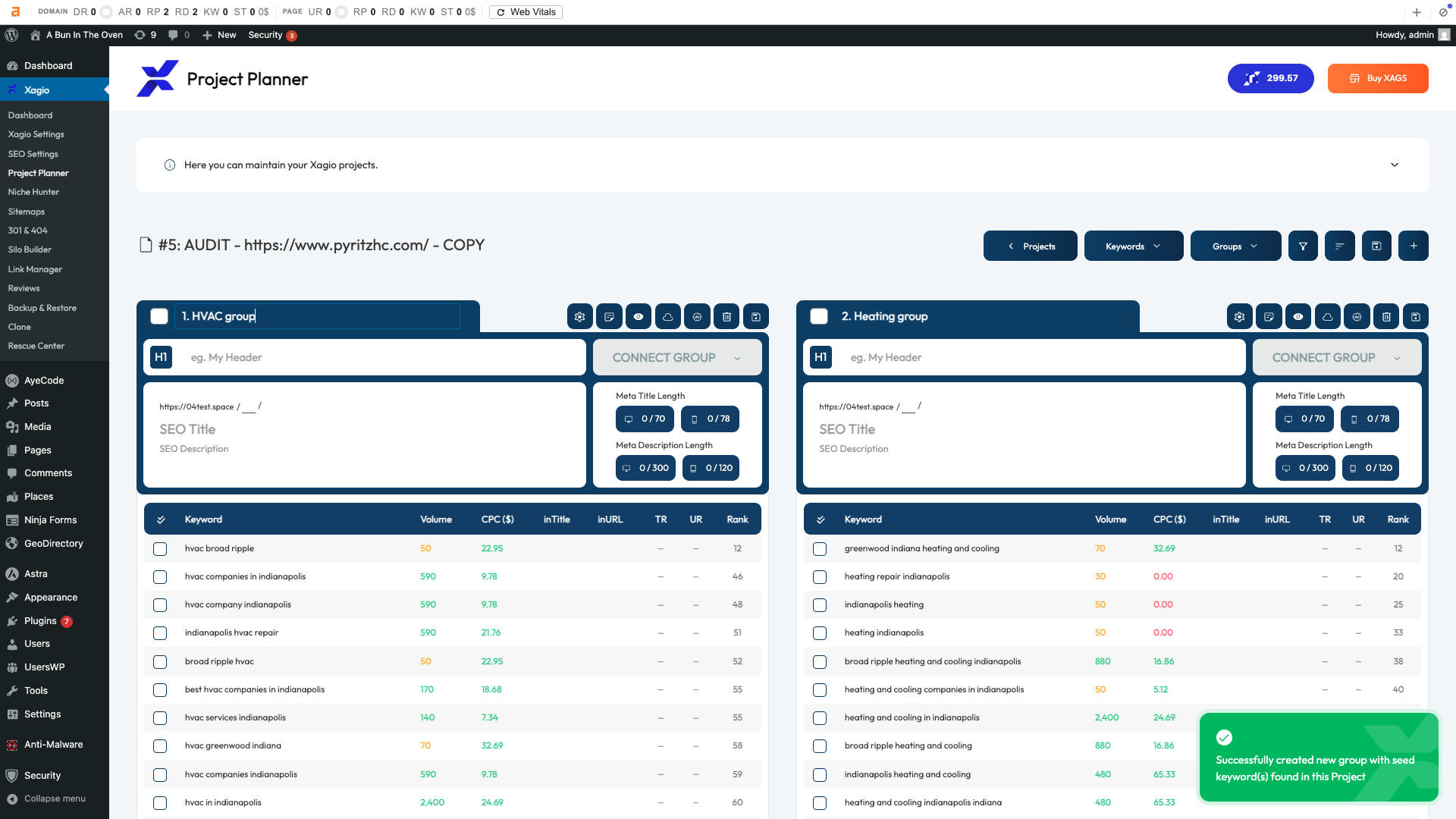The height and width of the screenshot is (819, 1456).
Task: Open Niche Hunter in Xagio submenu
Action: (33, 192)
